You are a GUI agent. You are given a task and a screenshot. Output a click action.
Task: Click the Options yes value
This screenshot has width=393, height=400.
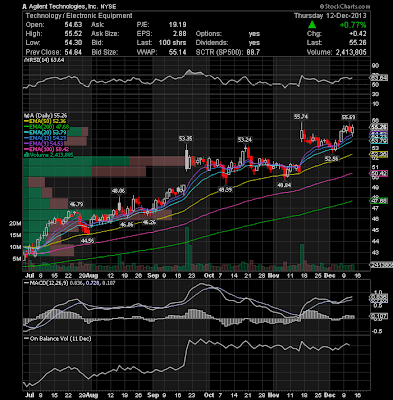pyautogui.click(x=254, y=34)
